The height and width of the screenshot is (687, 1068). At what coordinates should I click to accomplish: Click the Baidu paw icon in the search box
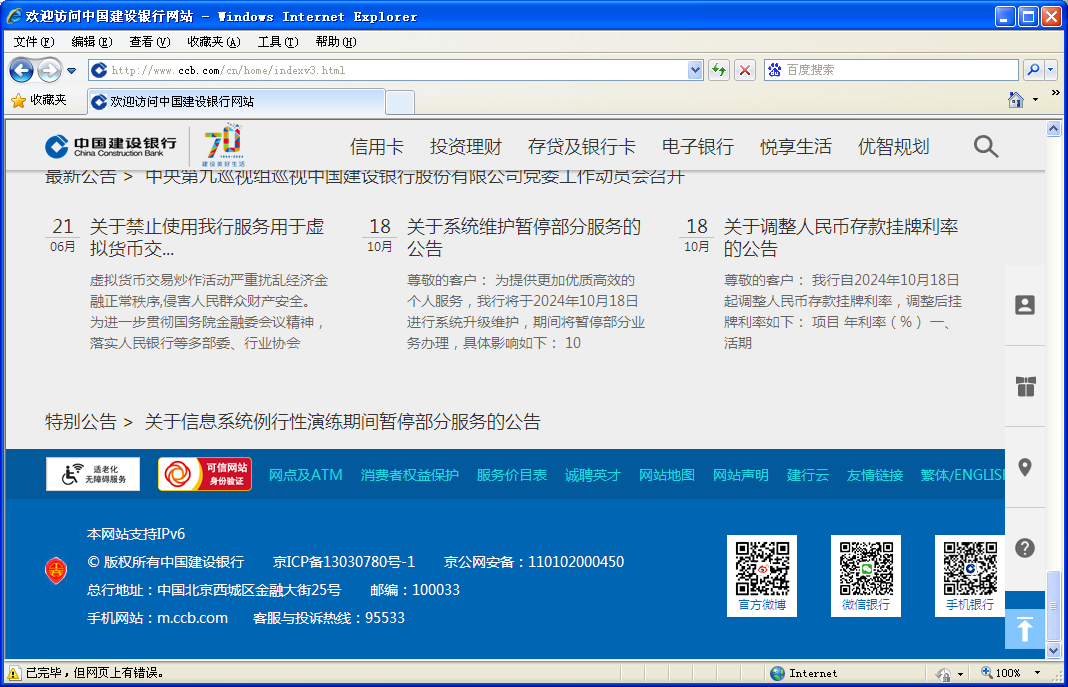point(774,69)
